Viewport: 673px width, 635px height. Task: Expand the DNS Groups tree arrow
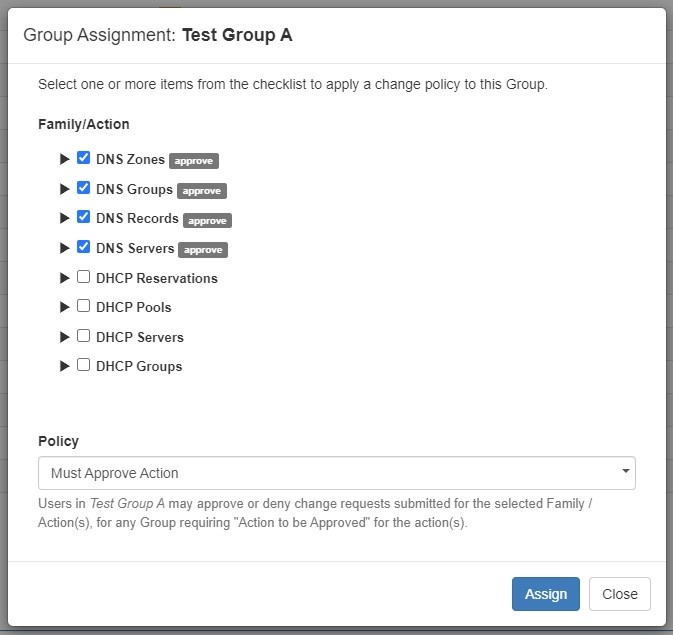coord(65,189)
